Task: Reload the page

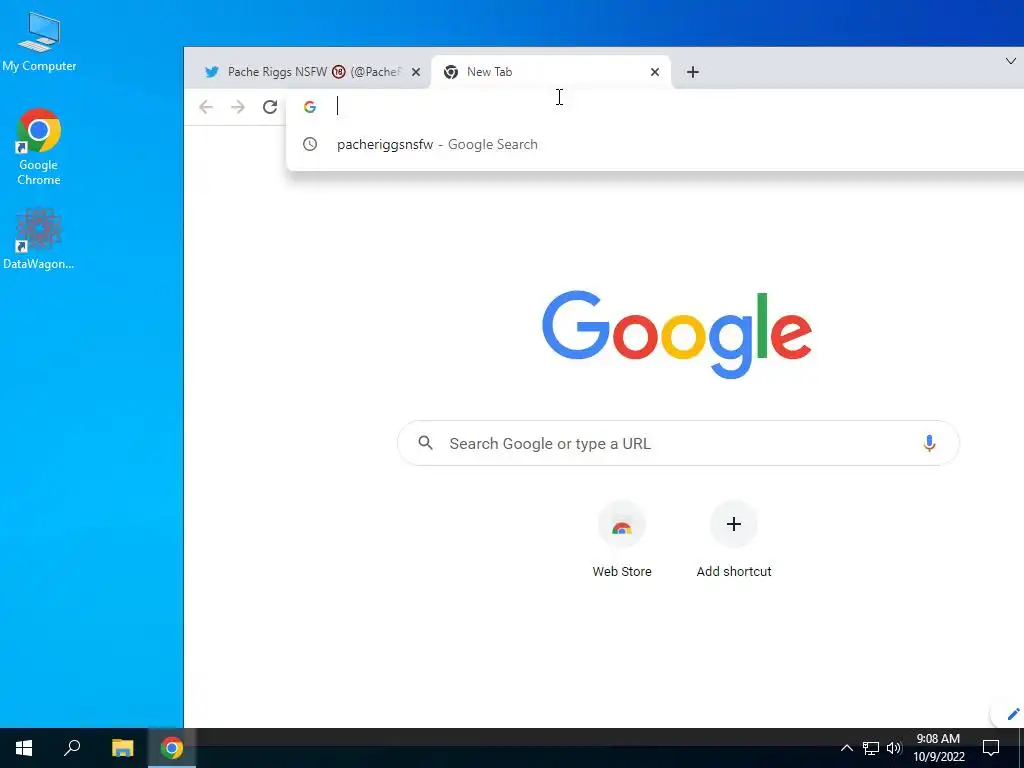Action: 270,106
